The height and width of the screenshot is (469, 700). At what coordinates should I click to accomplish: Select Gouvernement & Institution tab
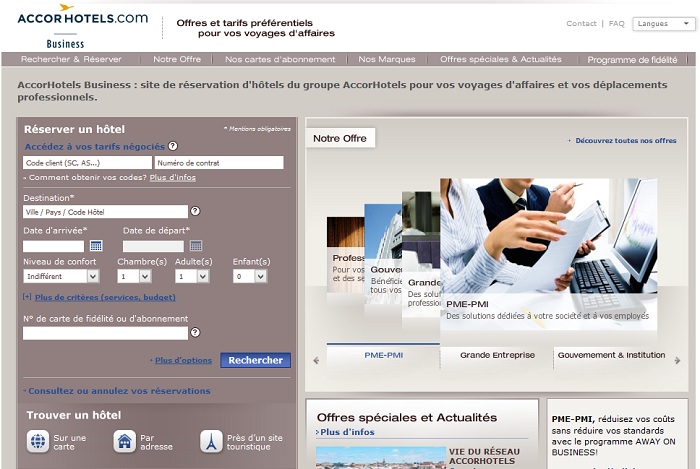(x=611, y=356)
